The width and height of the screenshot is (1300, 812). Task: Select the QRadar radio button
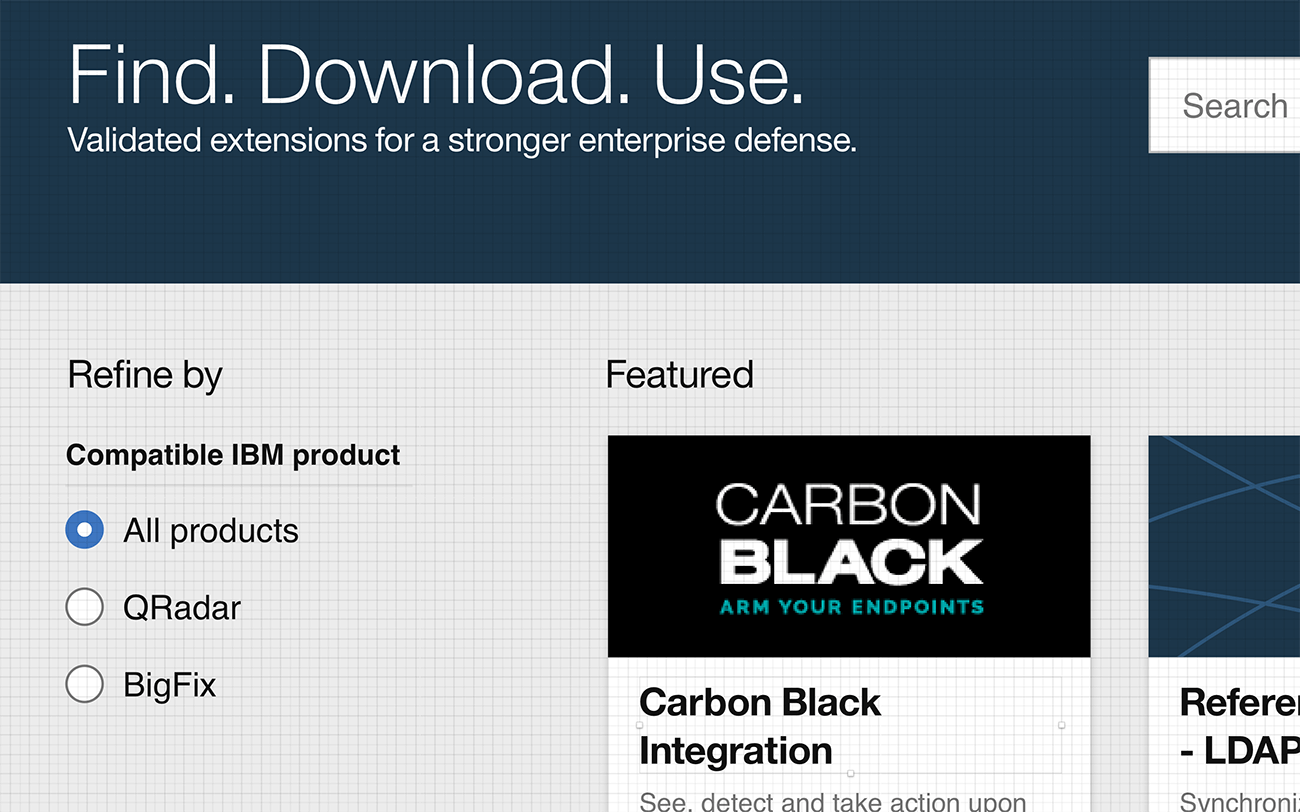pos(85,606)
